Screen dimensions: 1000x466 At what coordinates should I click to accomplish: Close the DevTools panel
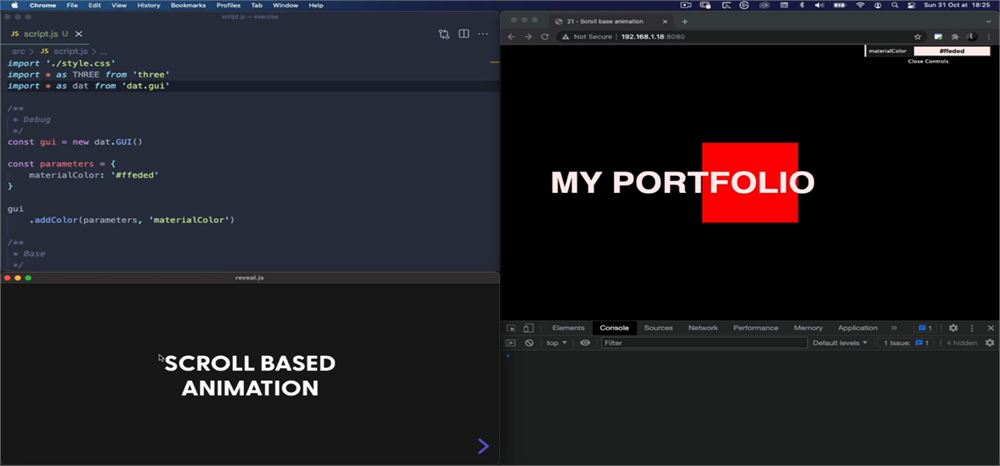point(990,328)
